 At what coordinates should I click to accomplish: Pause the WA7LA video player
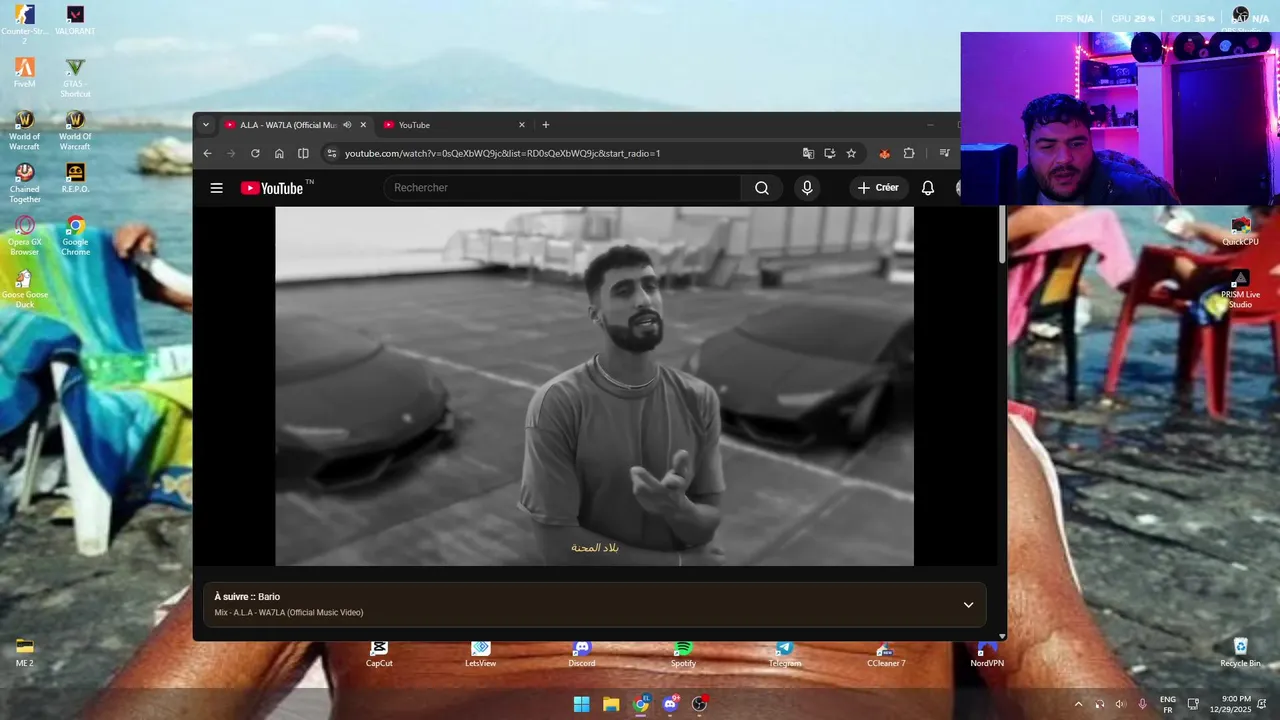pos(594,386)
